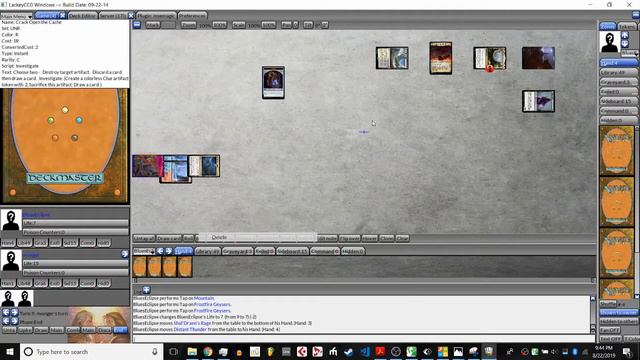640x360 pixels.
Task: Step back one phase with the left phase arrow
Action: pyautogui.click(x=6, y=321)
